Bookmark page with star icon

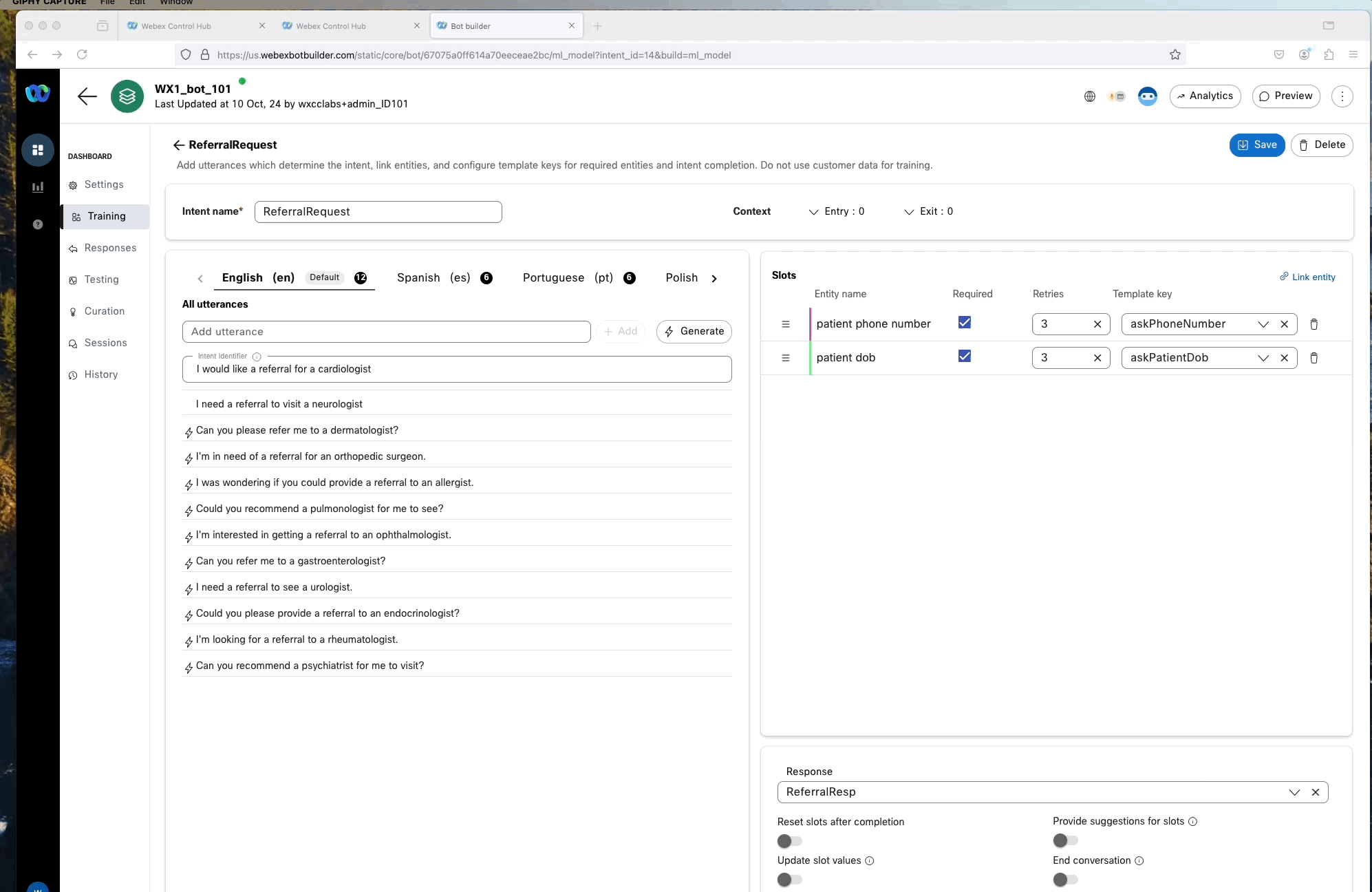[1175, 55]
